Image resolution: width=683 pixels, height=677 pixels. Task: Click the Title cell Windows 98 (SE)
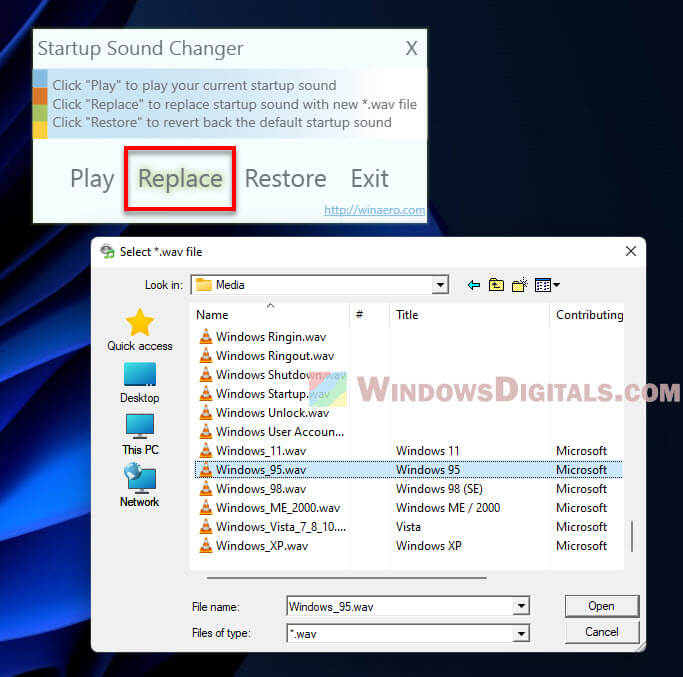click(439, 489)
